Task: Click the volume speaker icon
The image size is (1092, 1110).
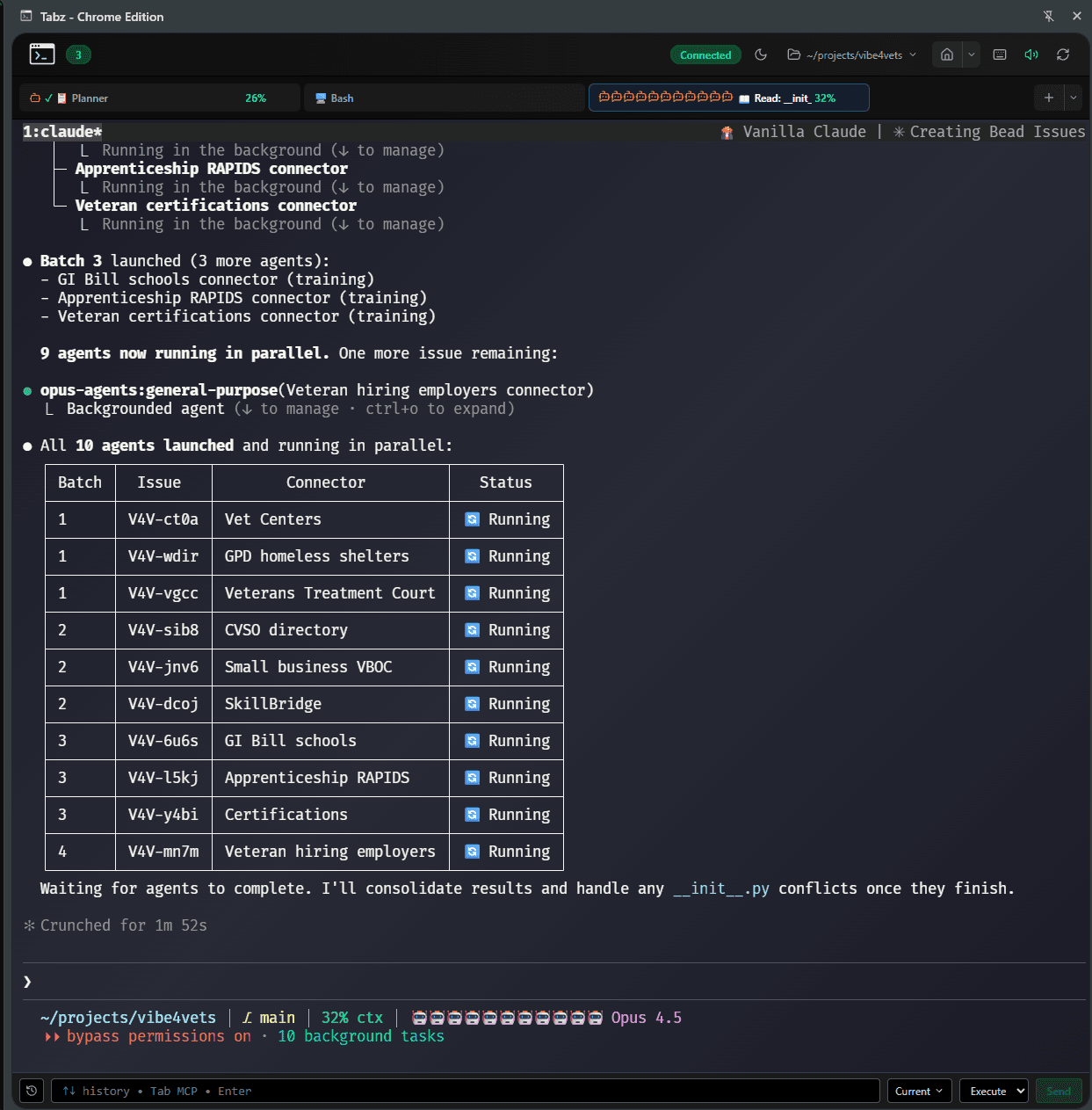Action: pos(1031,54)
